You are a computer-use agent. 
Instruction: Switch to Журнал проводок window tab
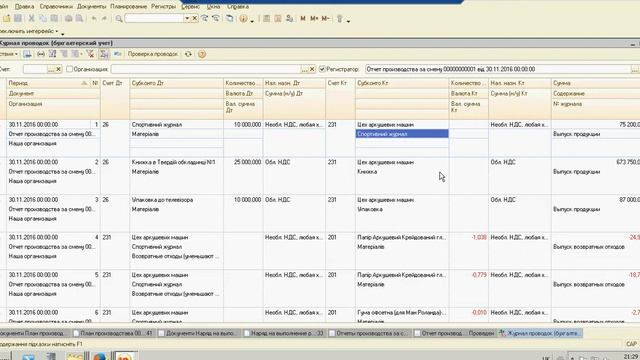[540, 333]
